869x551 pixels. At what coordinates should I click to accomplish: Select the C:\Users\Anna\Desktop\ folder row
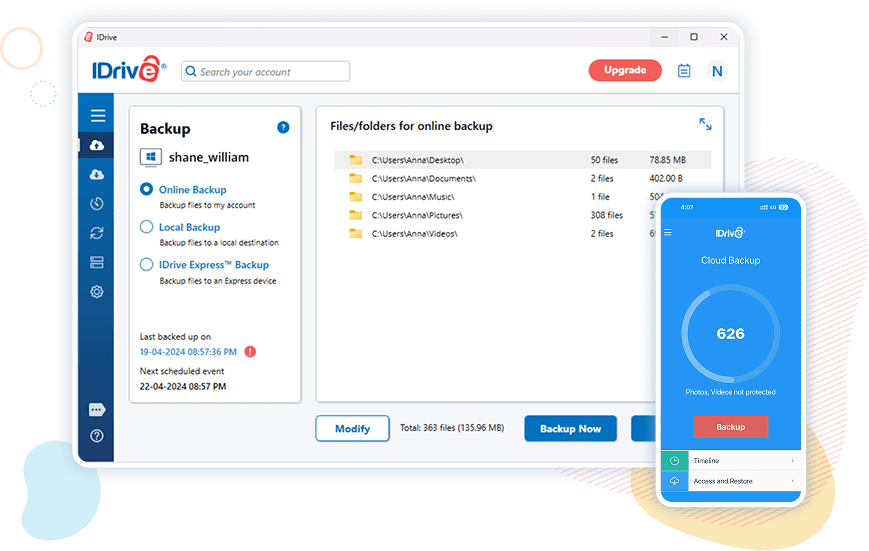point(523,160)
